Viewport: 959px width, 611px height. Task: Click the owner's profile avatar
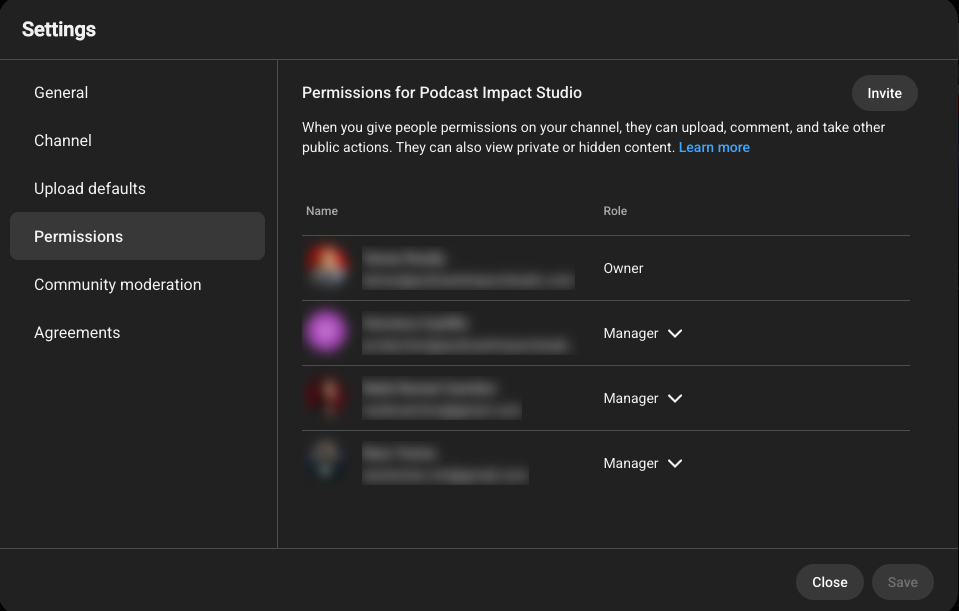(327, 267)
